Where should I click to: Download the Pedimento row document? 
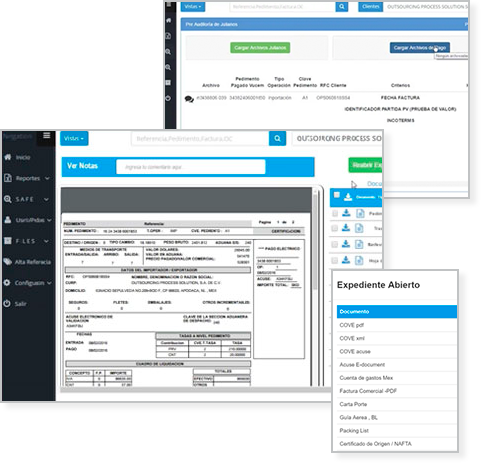pyautogui.click(x=346, y=213)
